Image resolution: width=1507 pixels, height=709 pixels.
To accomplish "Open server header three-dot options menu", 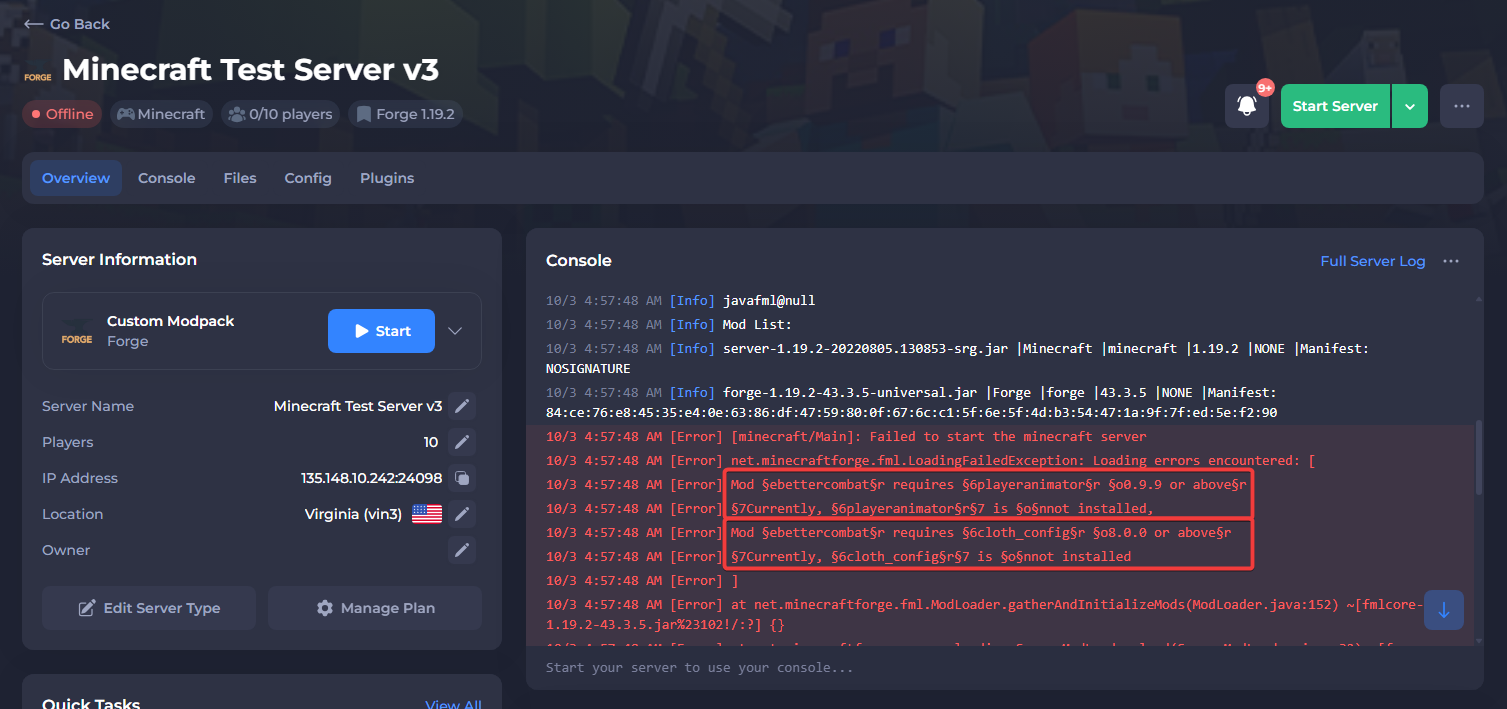I will click(1461, 106).
